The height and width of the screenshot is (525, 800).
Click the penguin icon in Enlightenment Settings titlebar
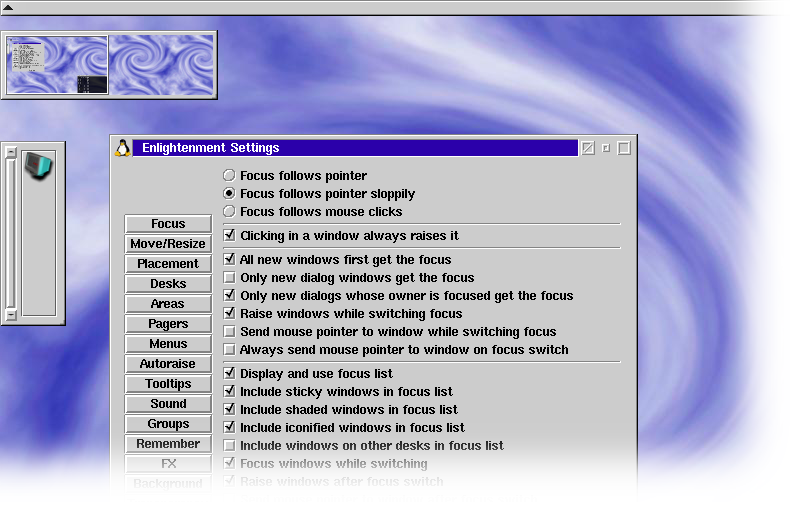click(122, 148)
